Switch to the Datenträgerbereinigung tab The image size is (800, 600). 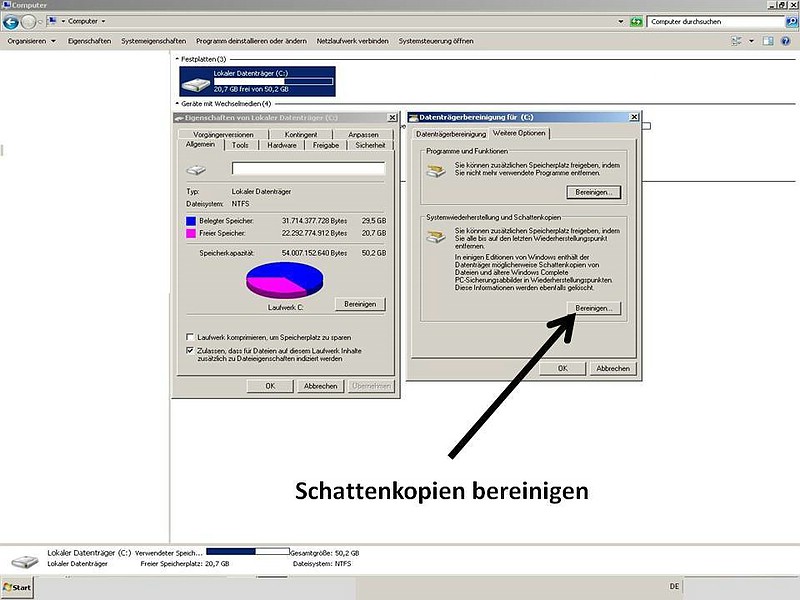451,134
